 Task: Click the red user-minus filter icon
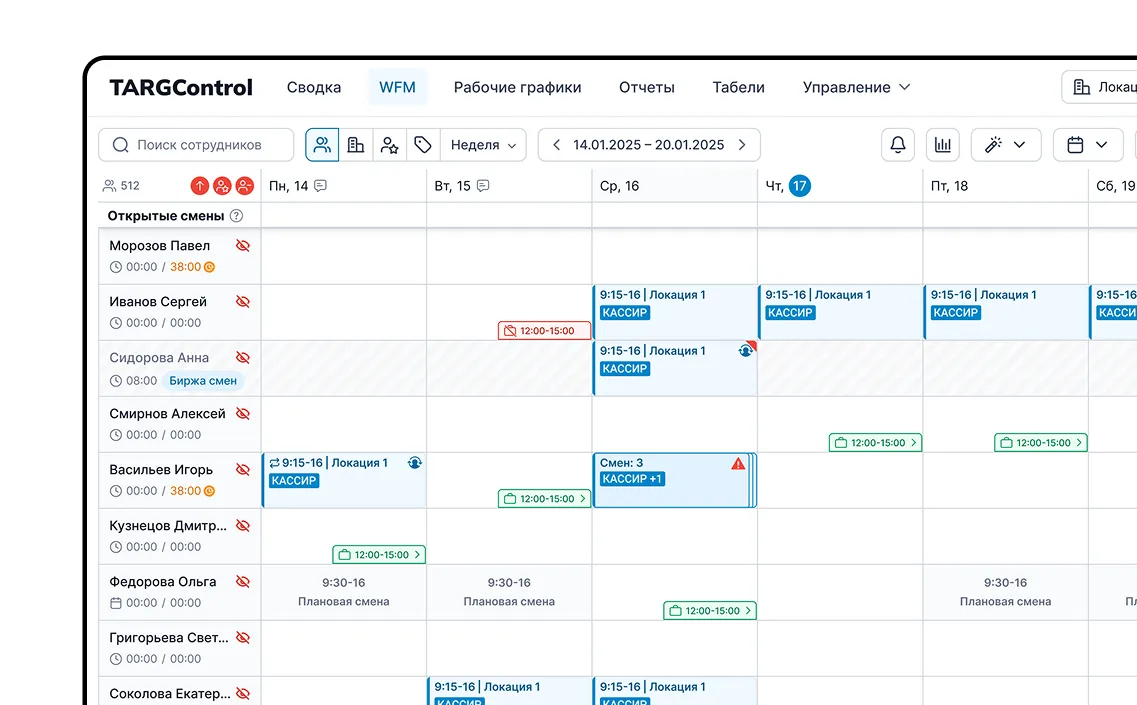[x=245, y=186]
